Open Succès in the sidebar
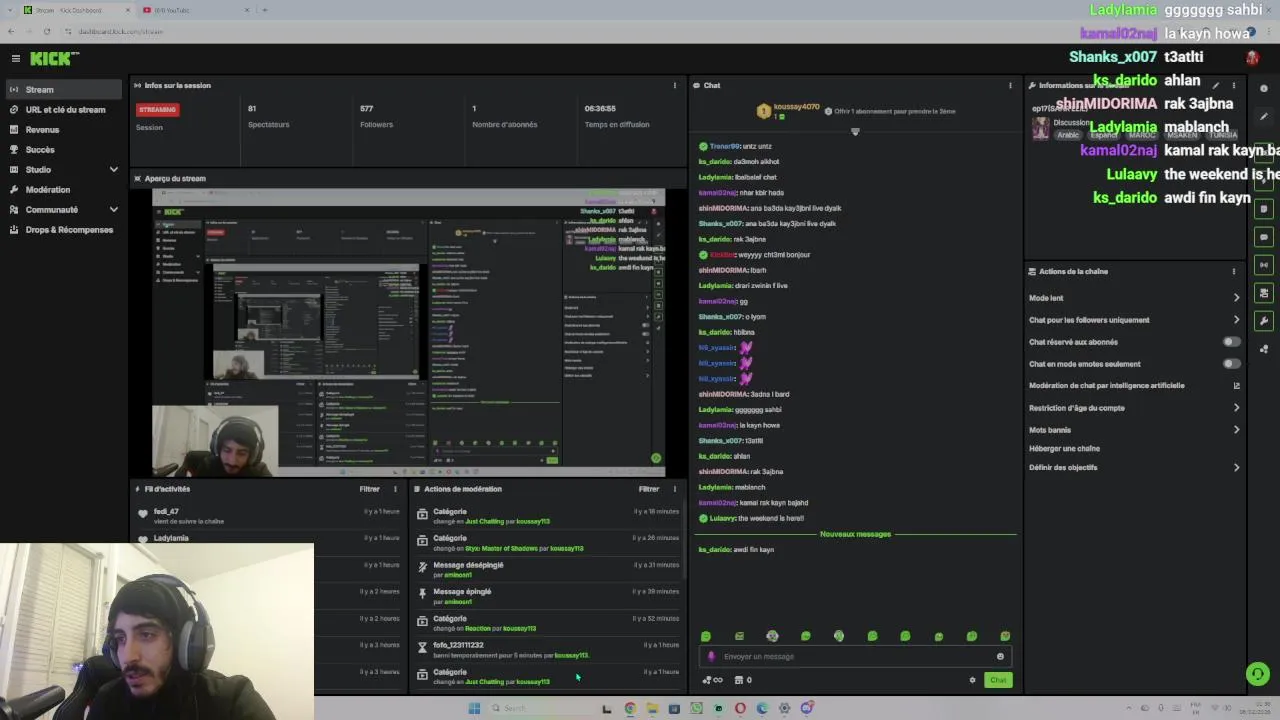The height and width of the screenshot is (720, 1280). point(65,149)
